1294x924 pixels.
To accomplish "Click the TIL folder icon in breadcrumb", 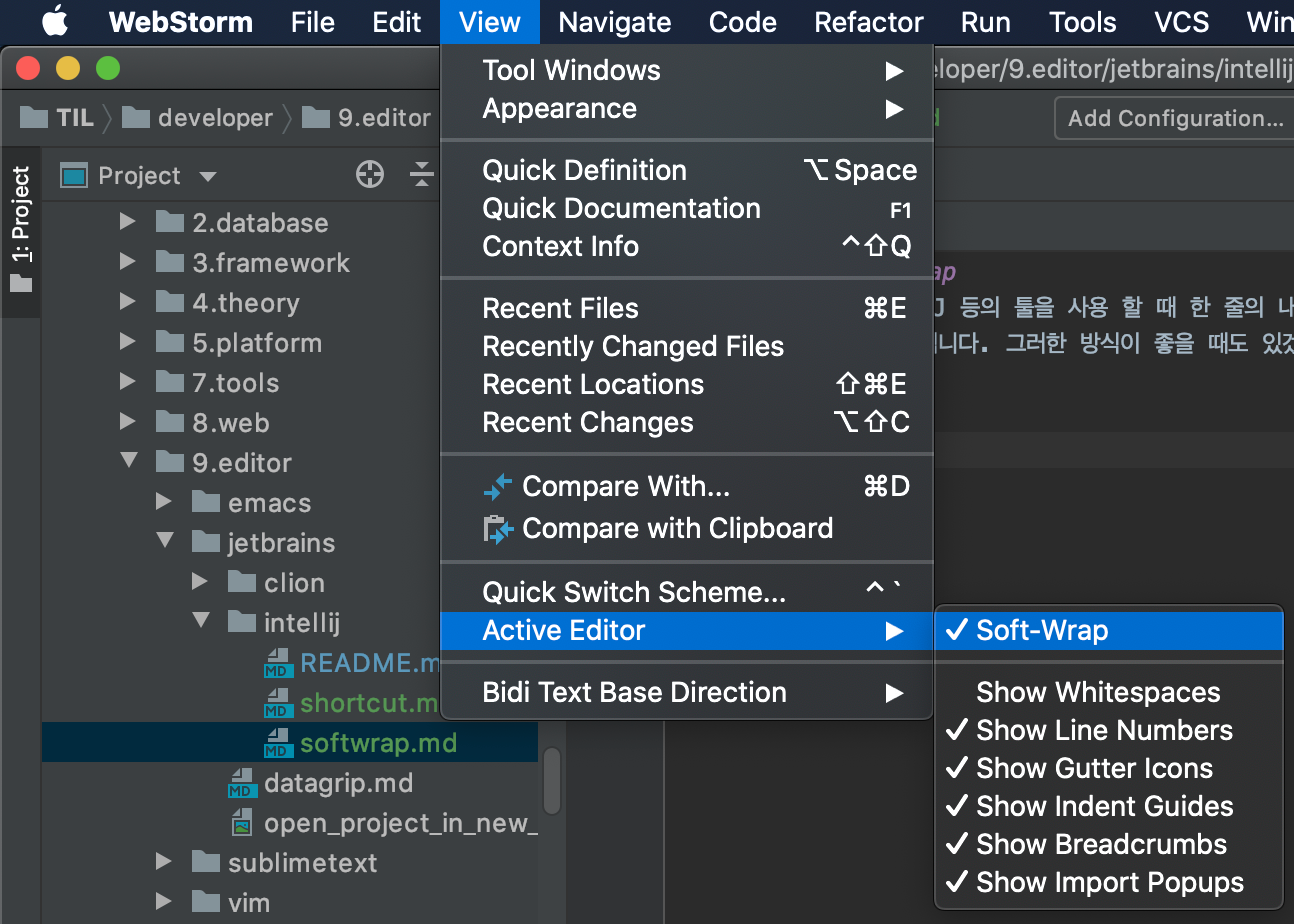I will [34, 118].
